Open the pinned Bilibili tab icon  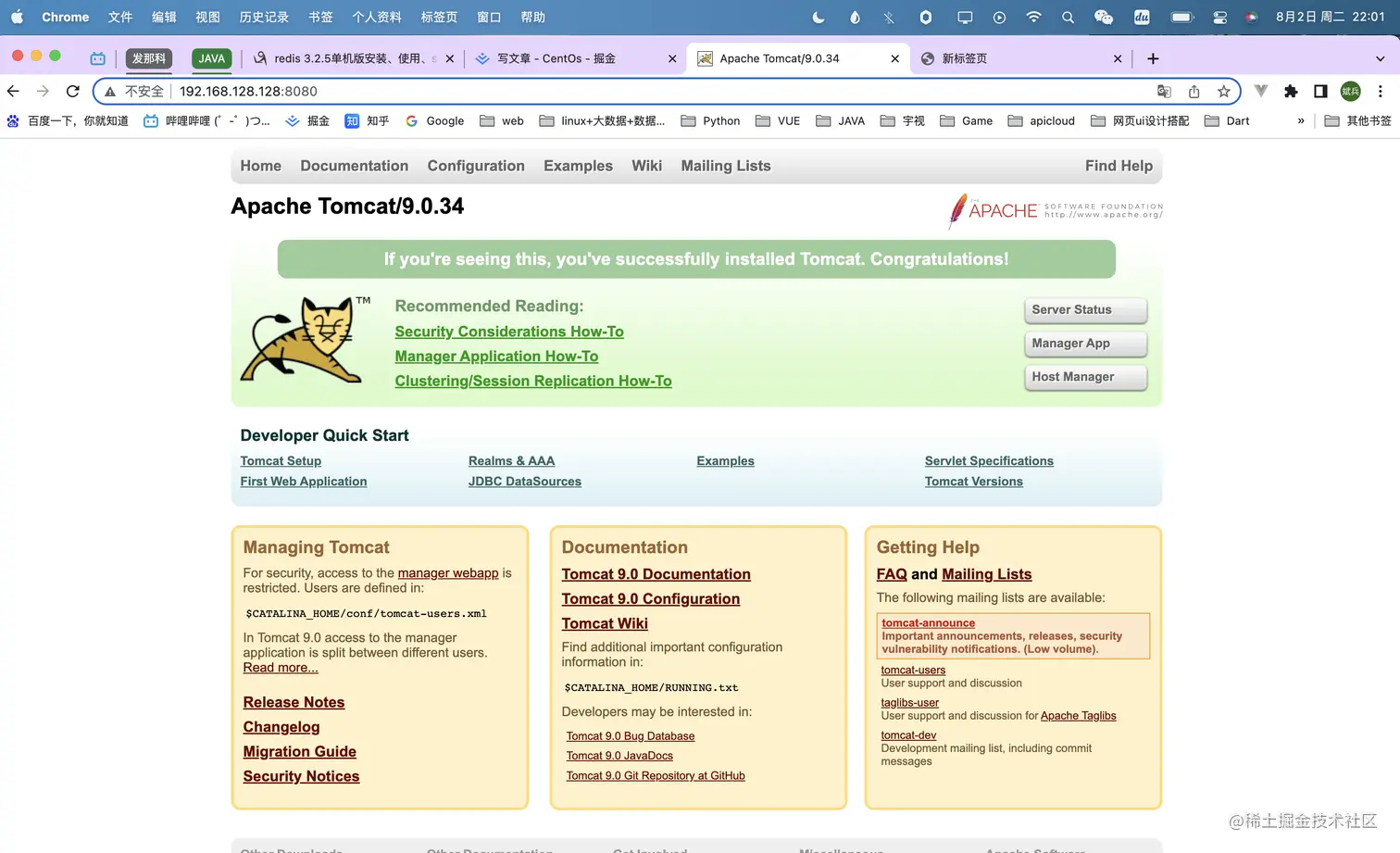click(x=98, y=58)
